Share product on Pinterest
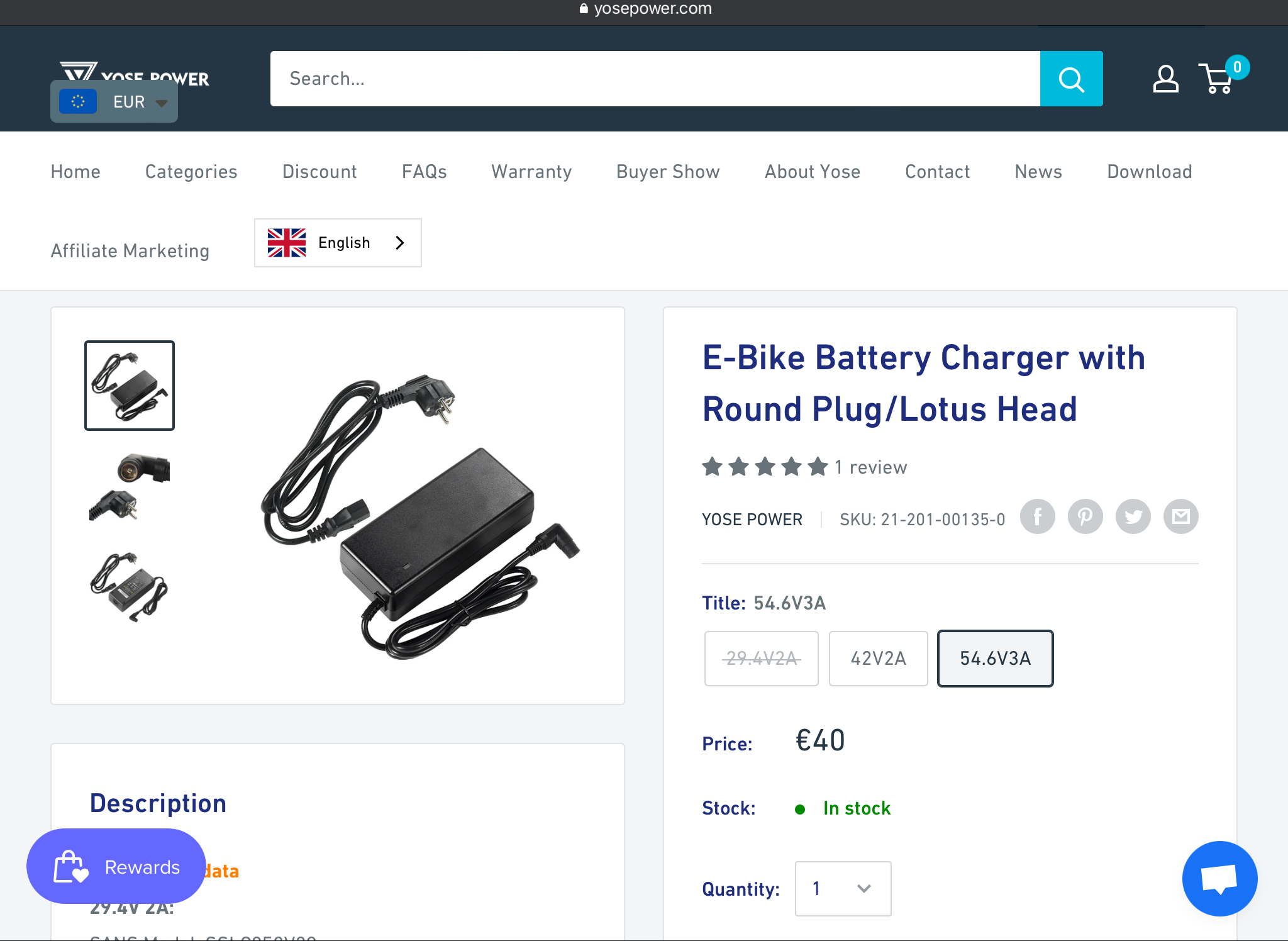1288x941 pixels. coord(1085,517)
